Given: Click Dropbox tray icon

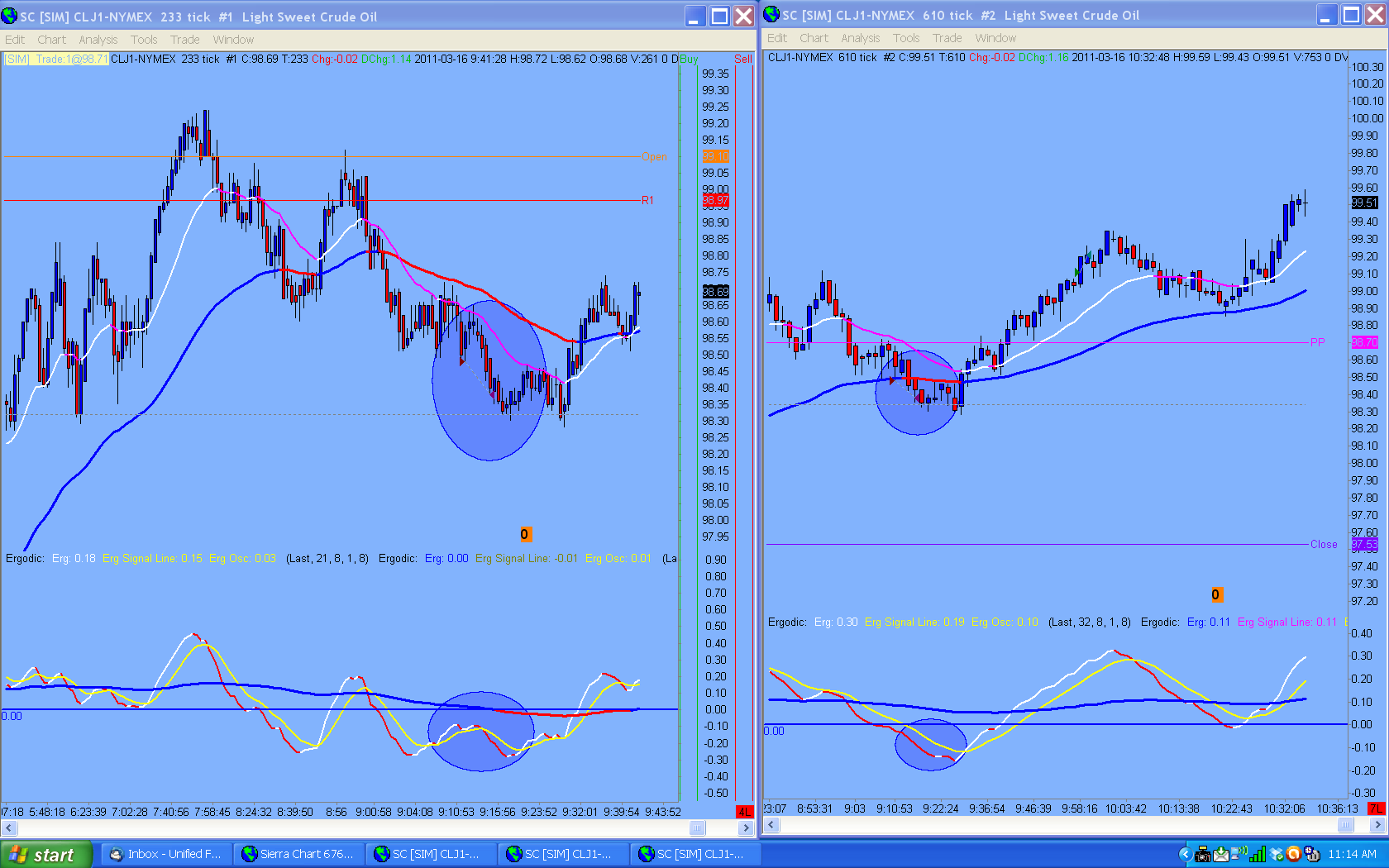Looking at the screenshot, I should pos(1276,854).
